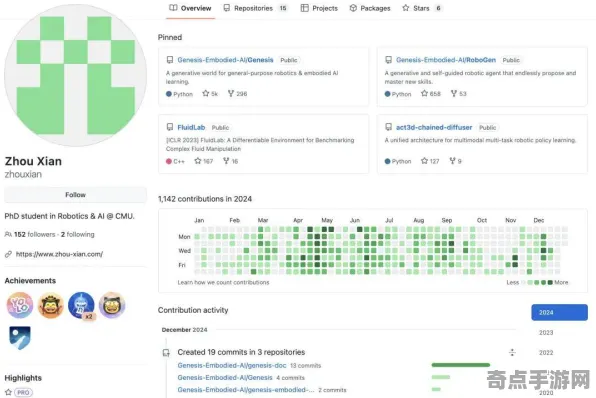Click the followers people icon
Viewport: 596px width, 398px height.
click(8, 235)
